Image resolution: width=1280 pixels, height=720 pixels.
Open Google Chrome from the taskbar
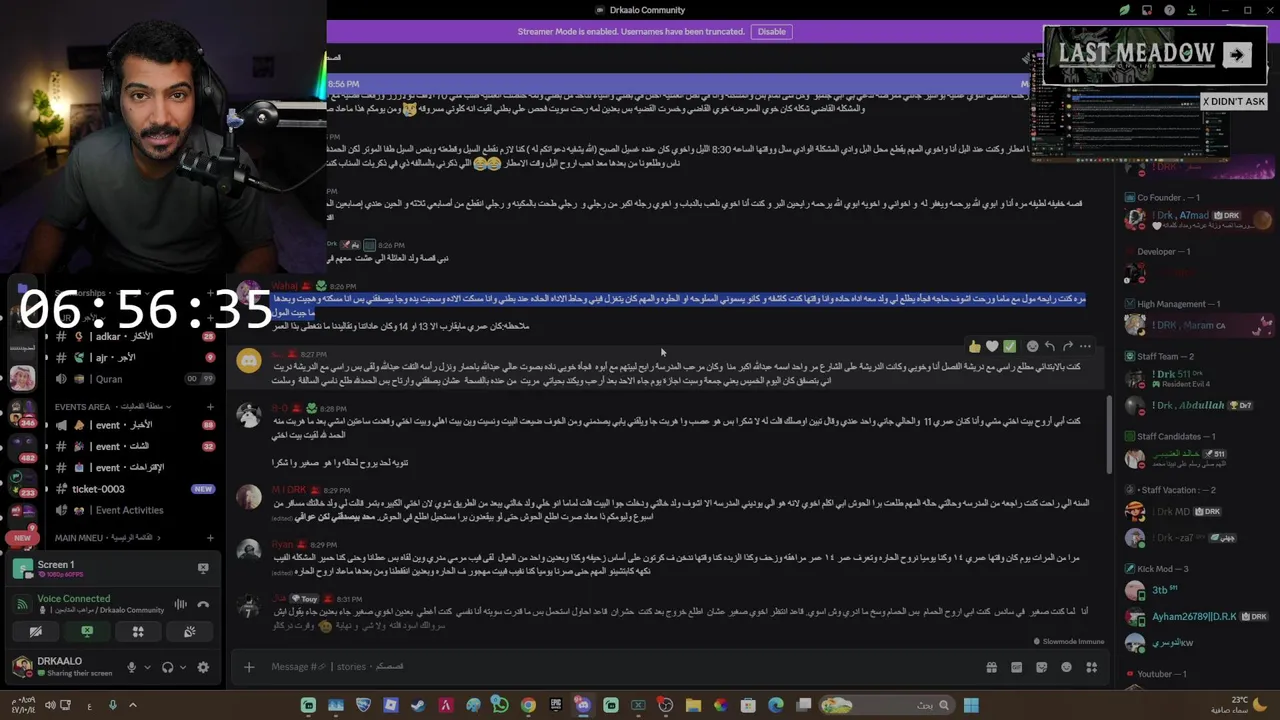coord(528,705)
